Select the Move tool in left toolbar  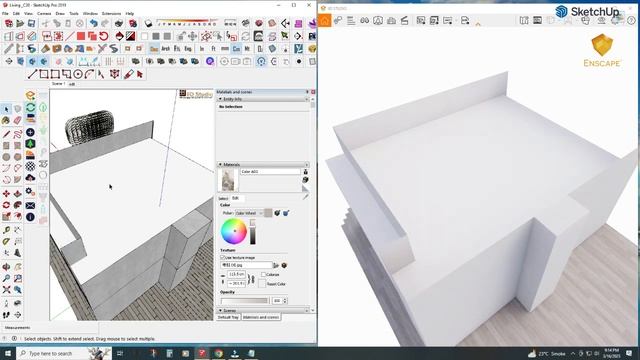[x=6, y=193]
